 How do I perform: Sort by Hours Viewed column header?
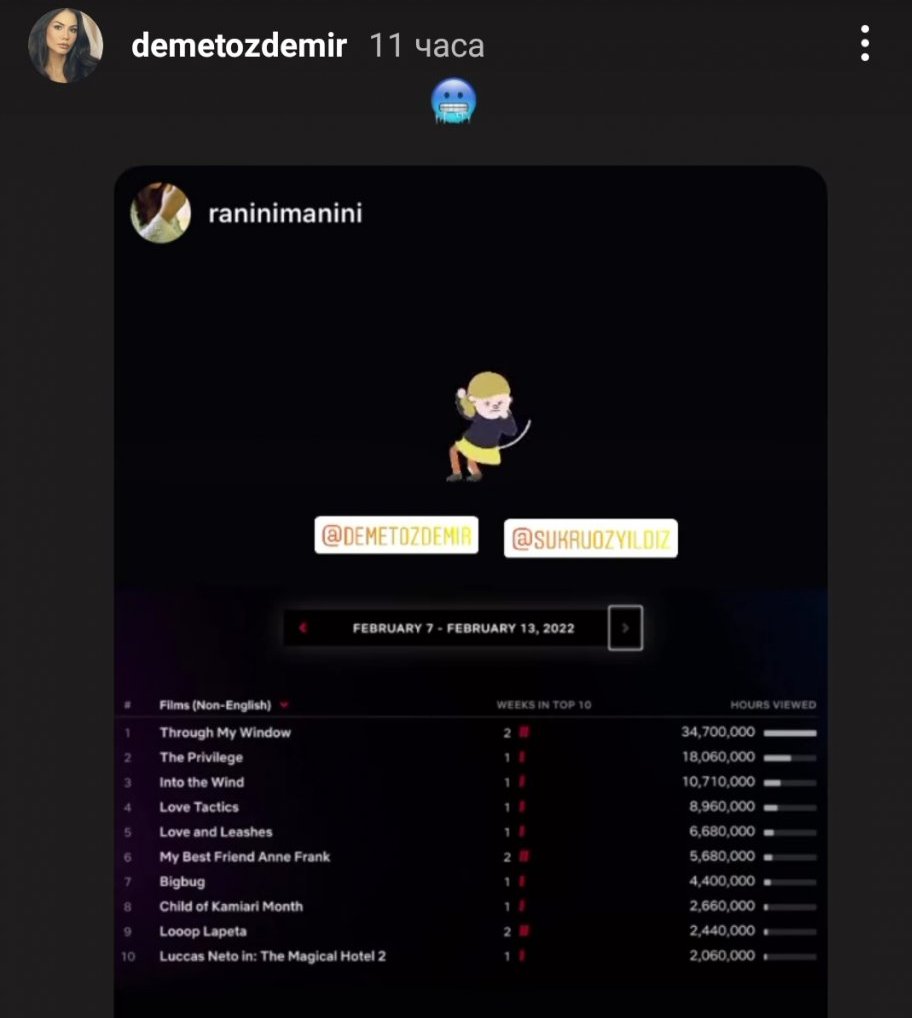[773, 705]
